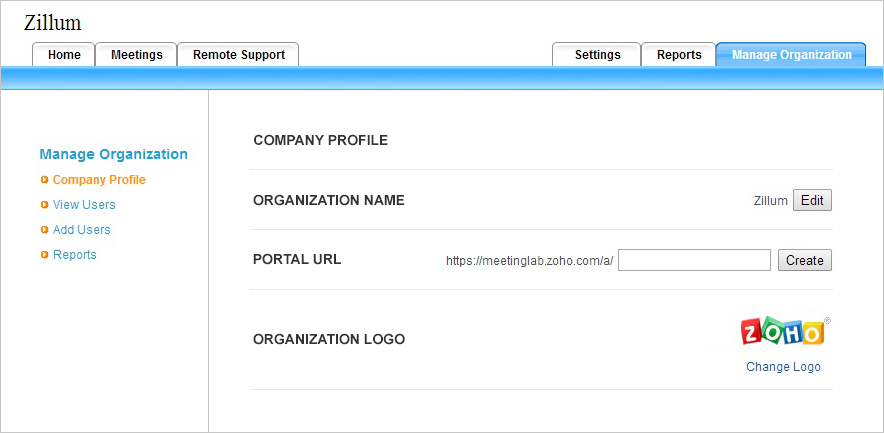
Task: Click the bullet icon next to View Users
Action: tap(44, 205)
